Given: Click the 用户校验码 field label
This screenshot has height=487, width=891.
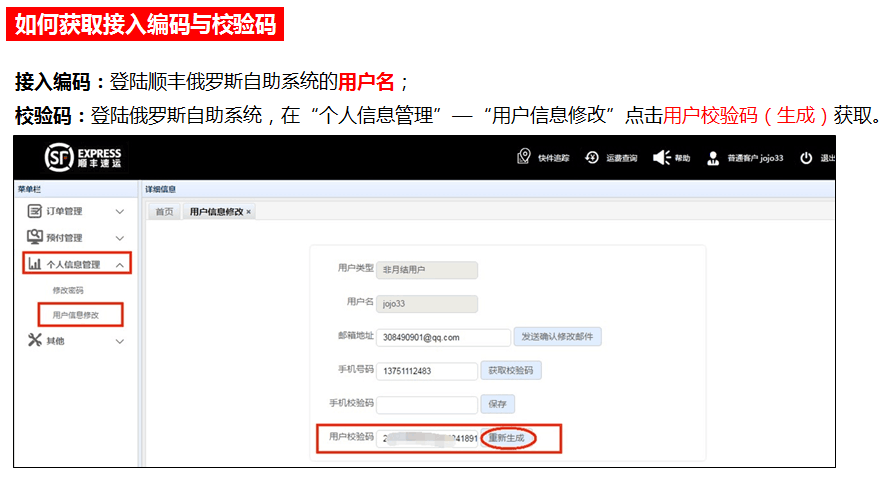Looking at the screenshot, I should [351, 436].
